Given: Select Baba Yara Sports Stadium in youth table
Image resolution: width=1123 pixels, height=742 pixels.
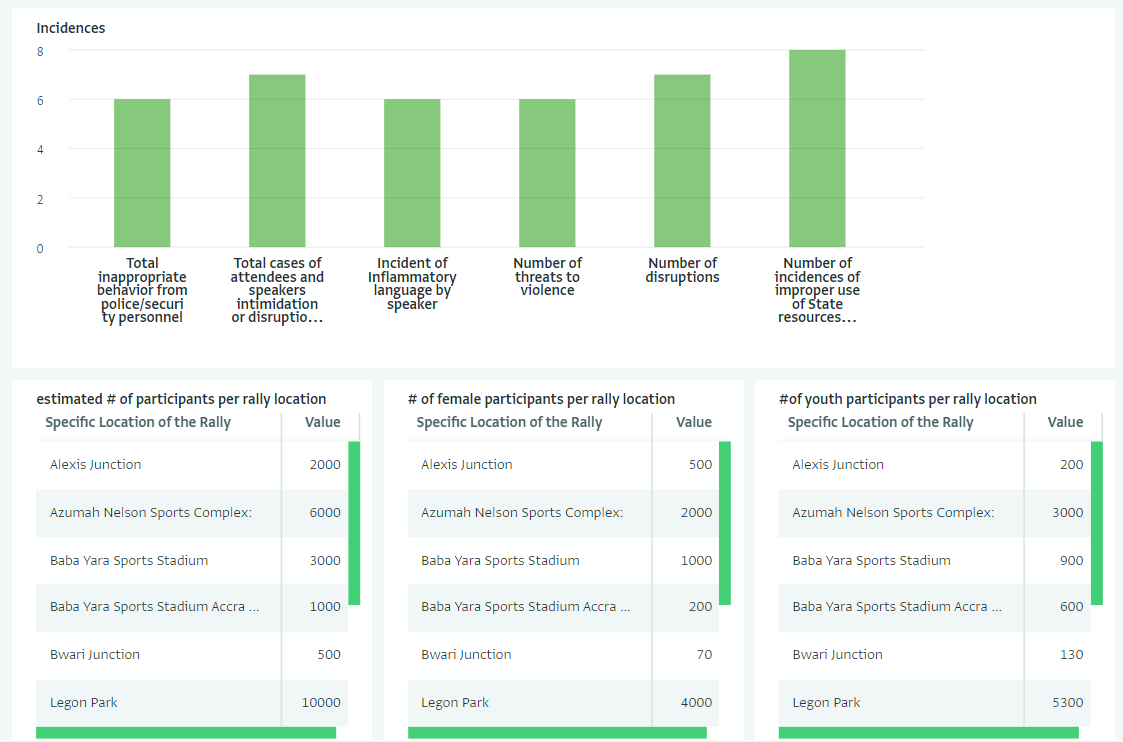Looking at the screenshot, I should tap(872, 560).
